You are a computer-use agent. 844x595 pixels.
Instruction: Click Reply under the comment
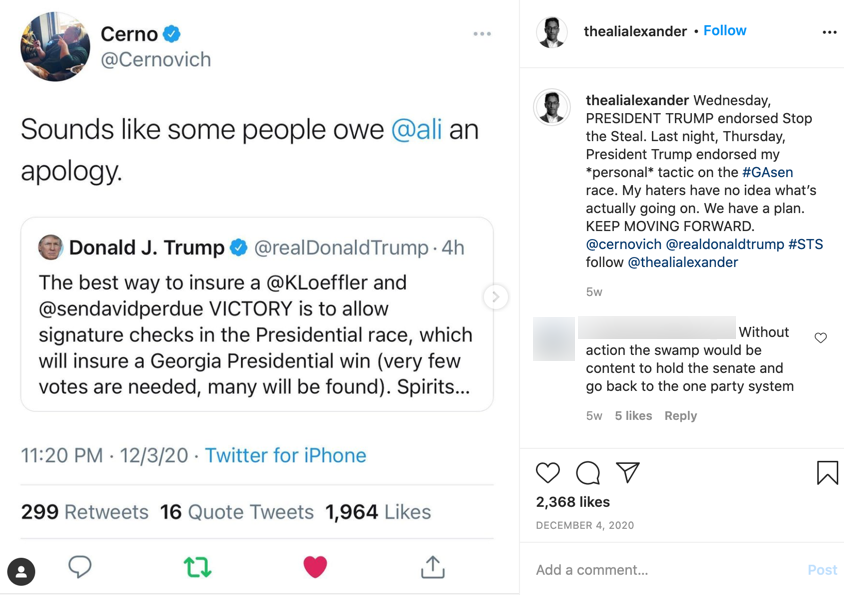[x=681, y=416]
